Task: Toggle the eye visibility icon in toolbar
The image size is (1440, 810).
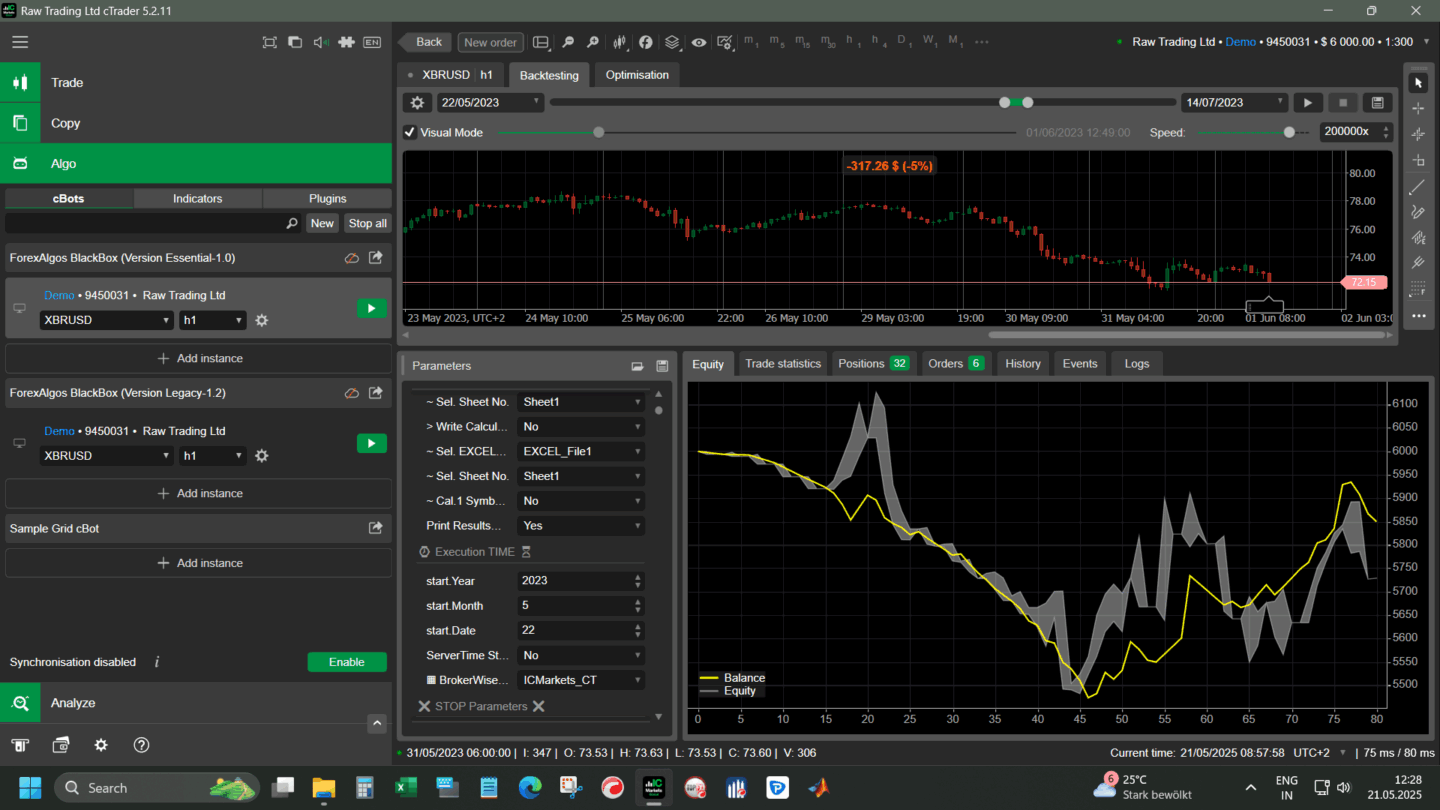Action: click(x=698, y=42)
